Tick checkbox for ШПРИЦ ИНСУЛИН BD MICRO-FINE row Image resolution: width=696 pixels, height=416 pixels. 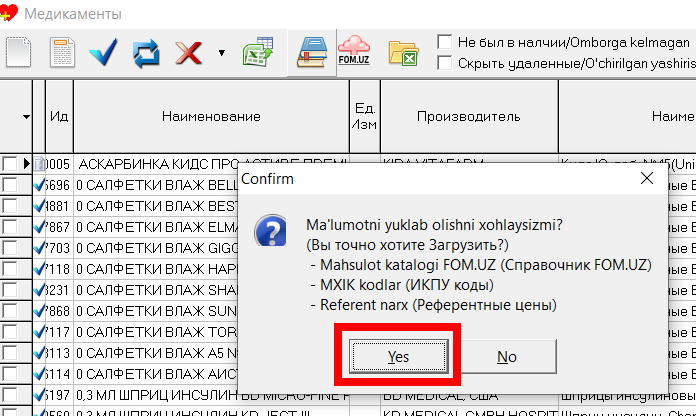[x=9, y=395]
